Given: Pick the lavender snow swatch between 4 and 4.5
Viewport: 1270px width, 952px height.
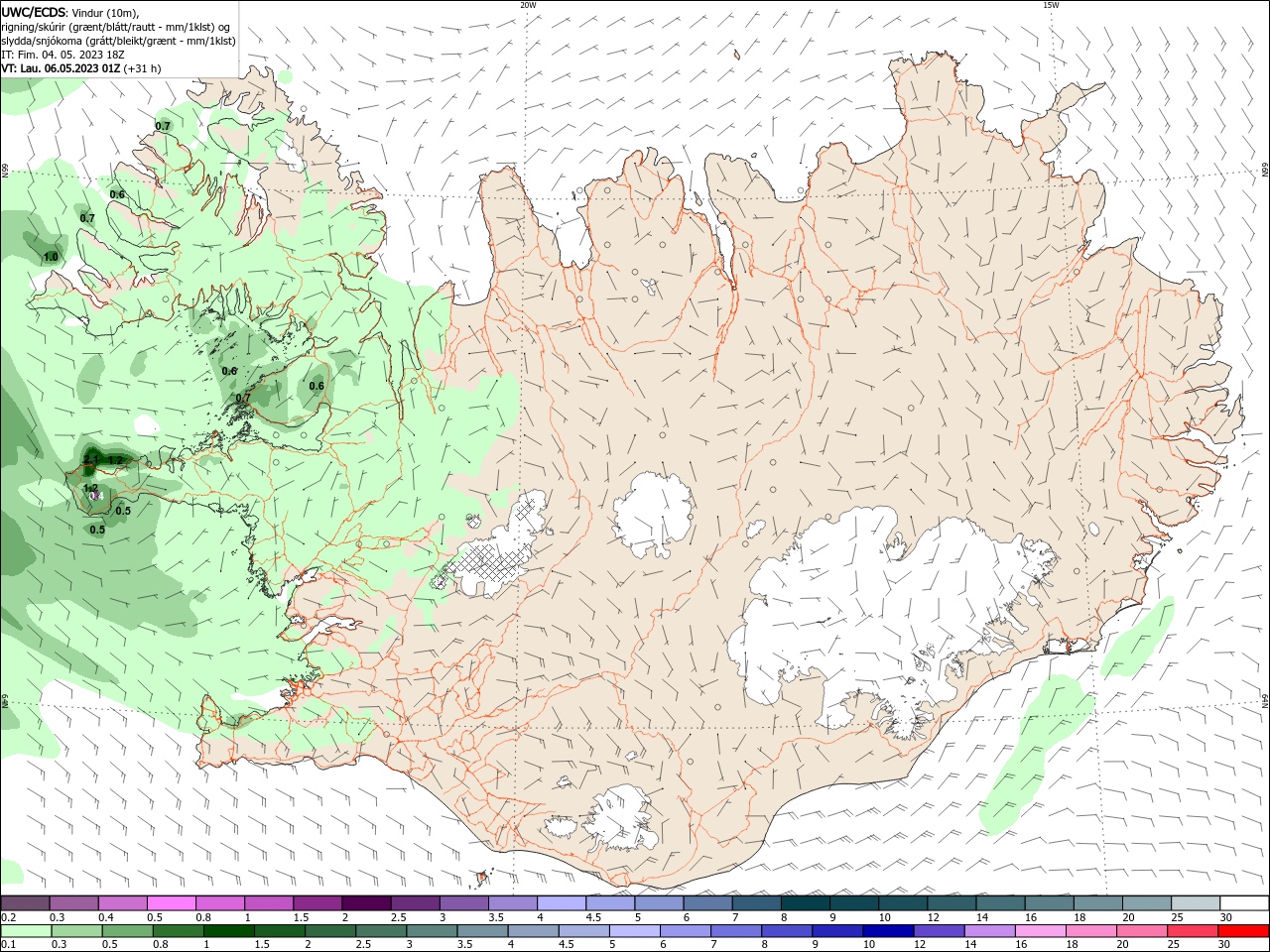Looking at the screenshot, I should pyautogui.click(x=562, y=903).
